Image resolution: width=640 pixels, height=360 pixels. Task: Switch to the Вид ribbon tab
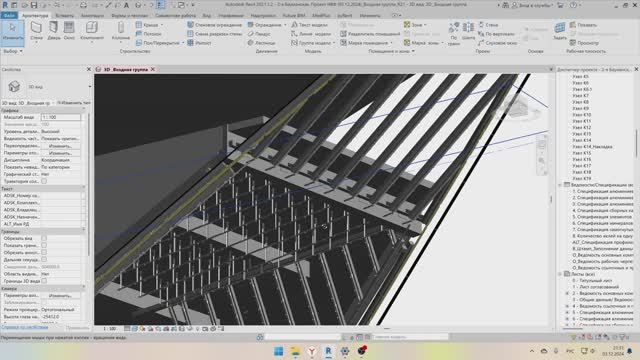207,16
